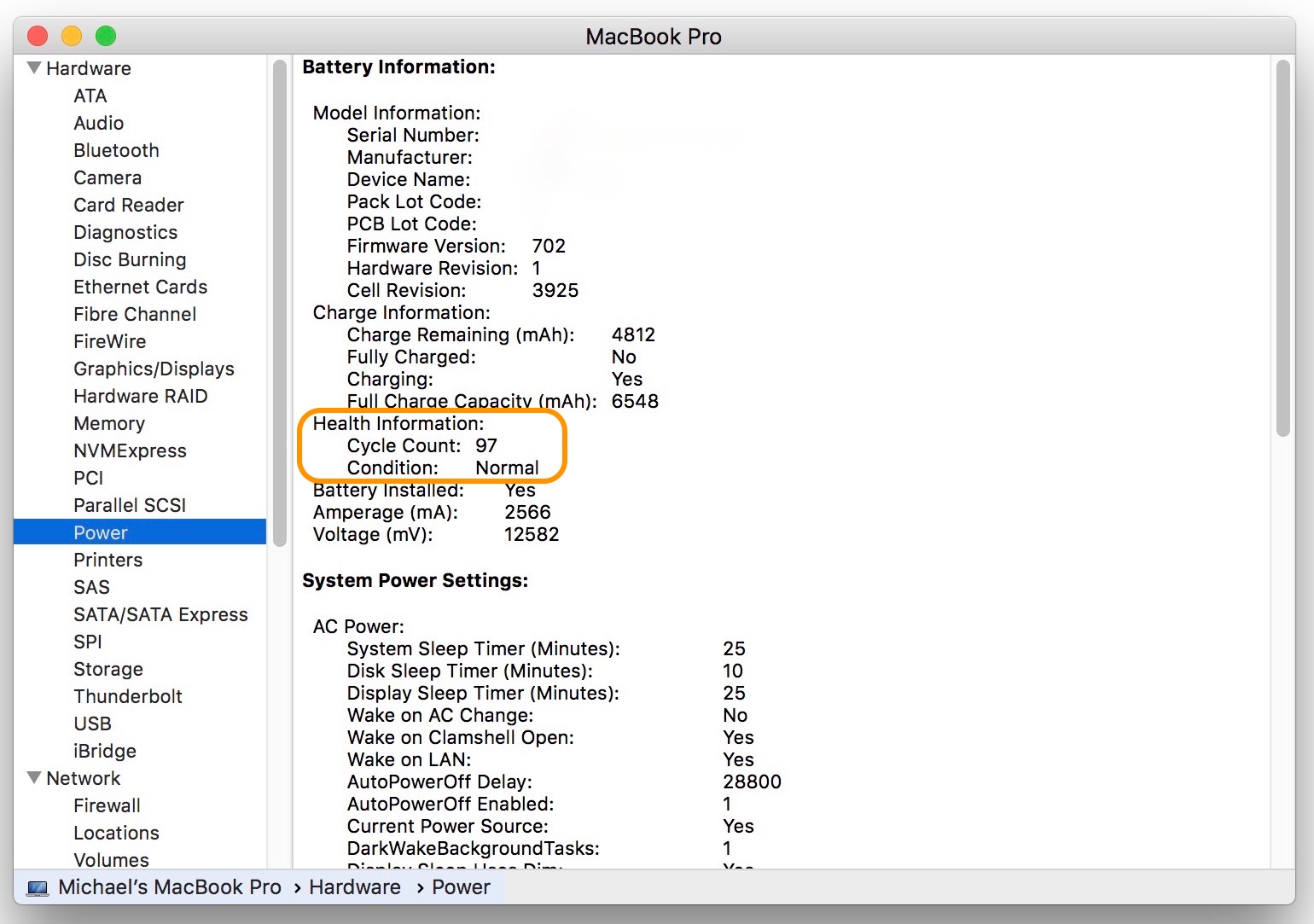Image resolution: width=1314 pixels, height=924 pixels.
Task: Collapse the Hardware section triangle
Action: 34,68
